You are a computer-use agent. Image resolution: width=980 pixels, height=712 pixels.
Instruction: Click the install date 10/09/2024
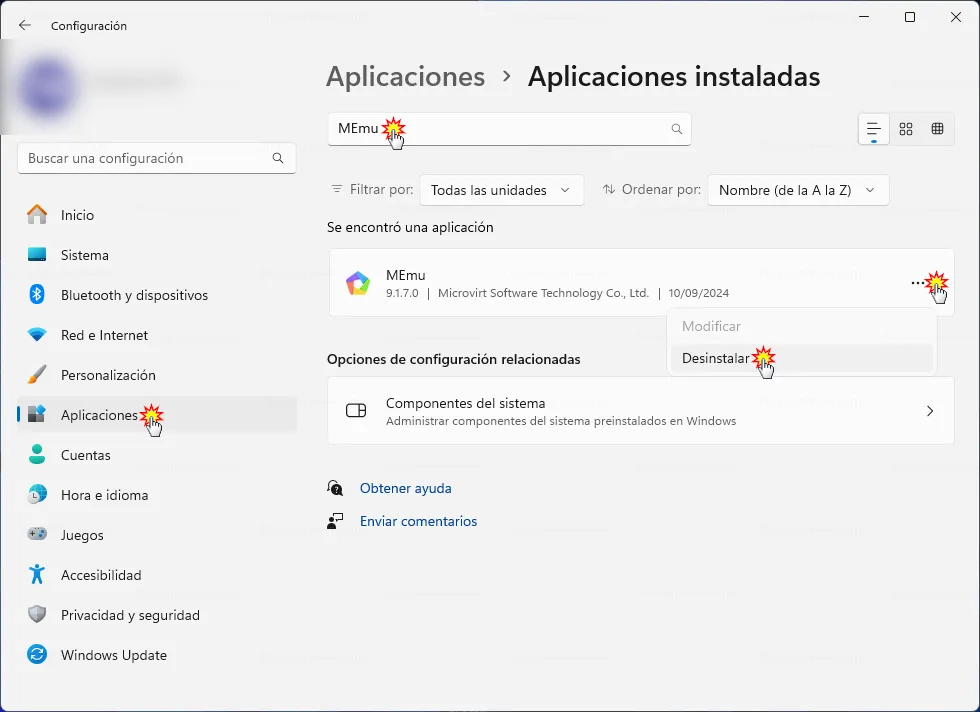tap(698, 293)
